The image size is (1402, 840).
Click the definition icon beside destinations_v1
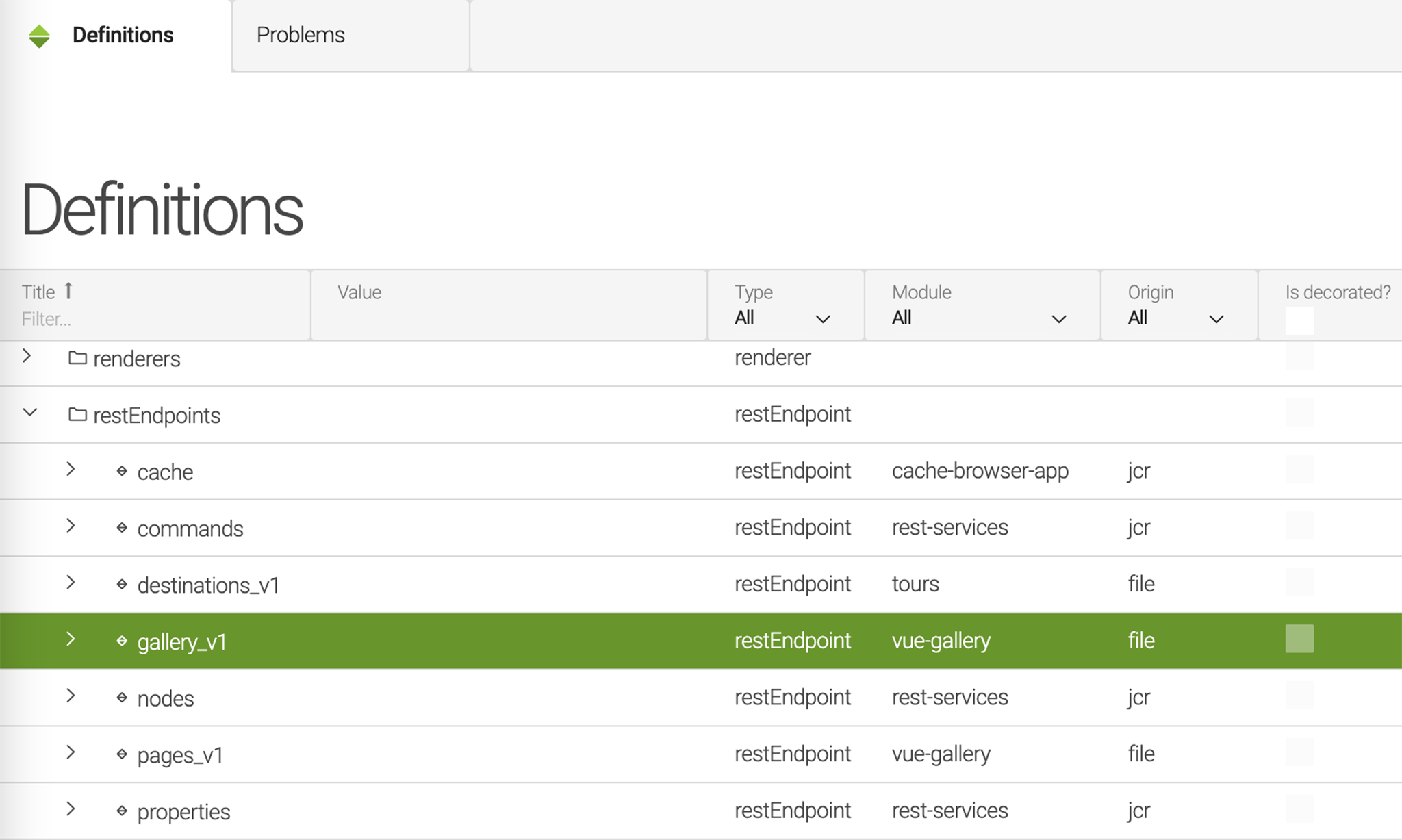tap(122, 584)
